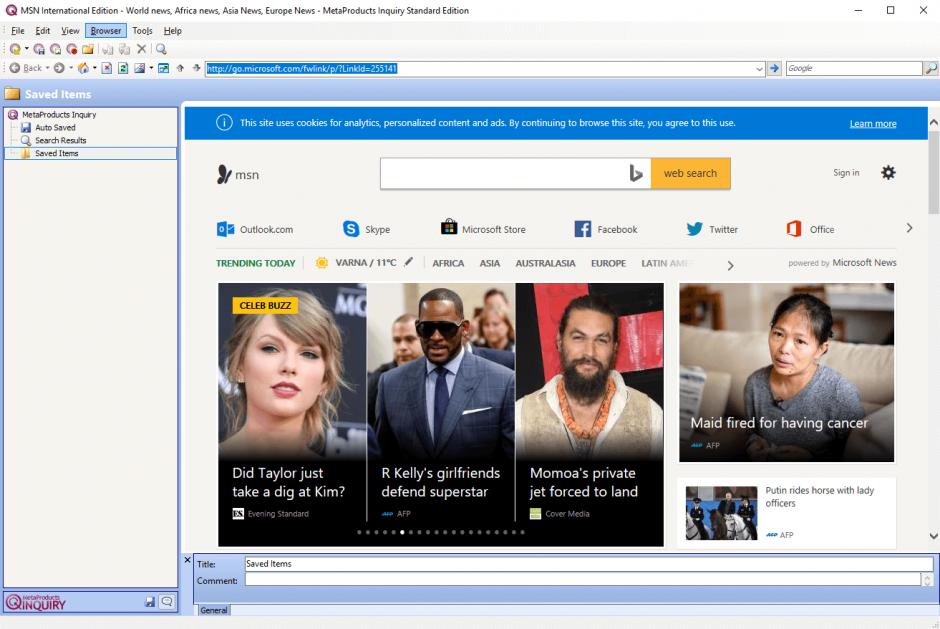The image size is (940, 629).
Task: Edit weather location using pencil icon
Action: (408, 262)
